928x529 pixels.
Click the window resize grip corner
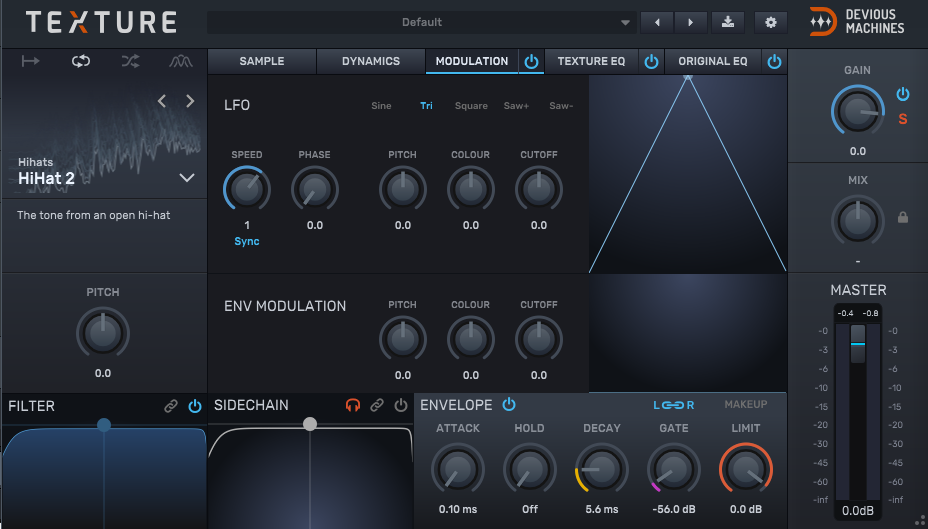click(920, 521)
